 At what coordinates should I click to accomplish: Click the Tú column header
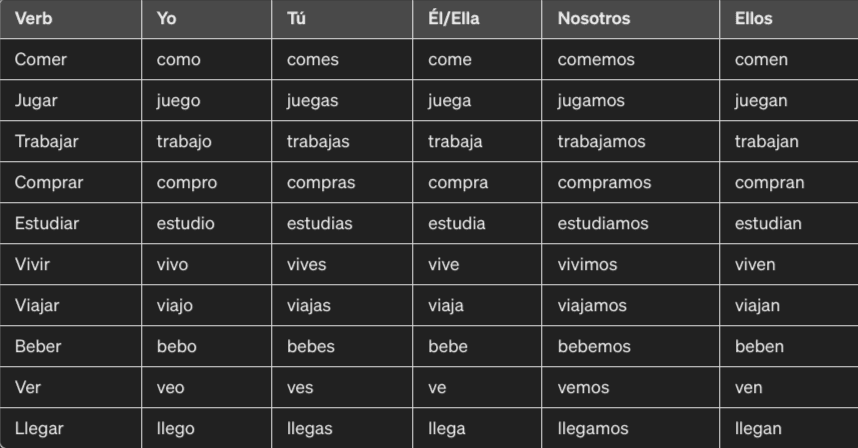tap(297, 19)
